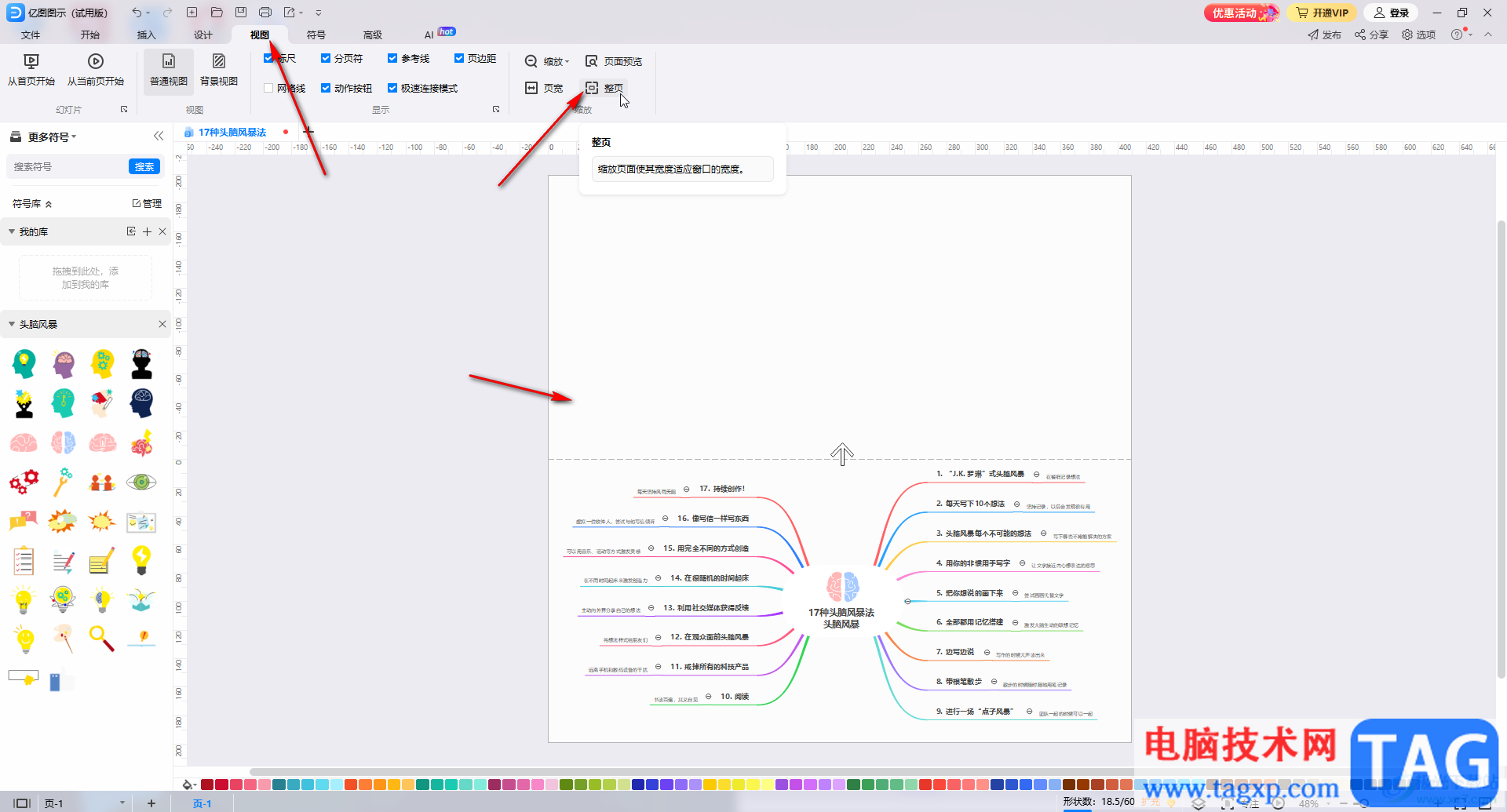The height and width of the screenshot is (812, 1507).
Task: Switch to the 开始 ribbon tab
Action: 90,35
